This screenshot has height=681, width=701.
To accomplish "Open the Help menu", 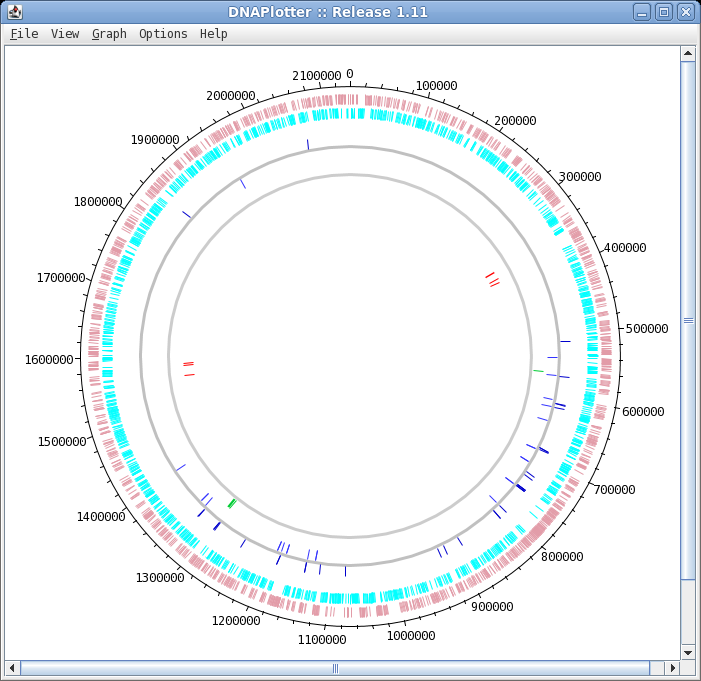I will [213, 34].
